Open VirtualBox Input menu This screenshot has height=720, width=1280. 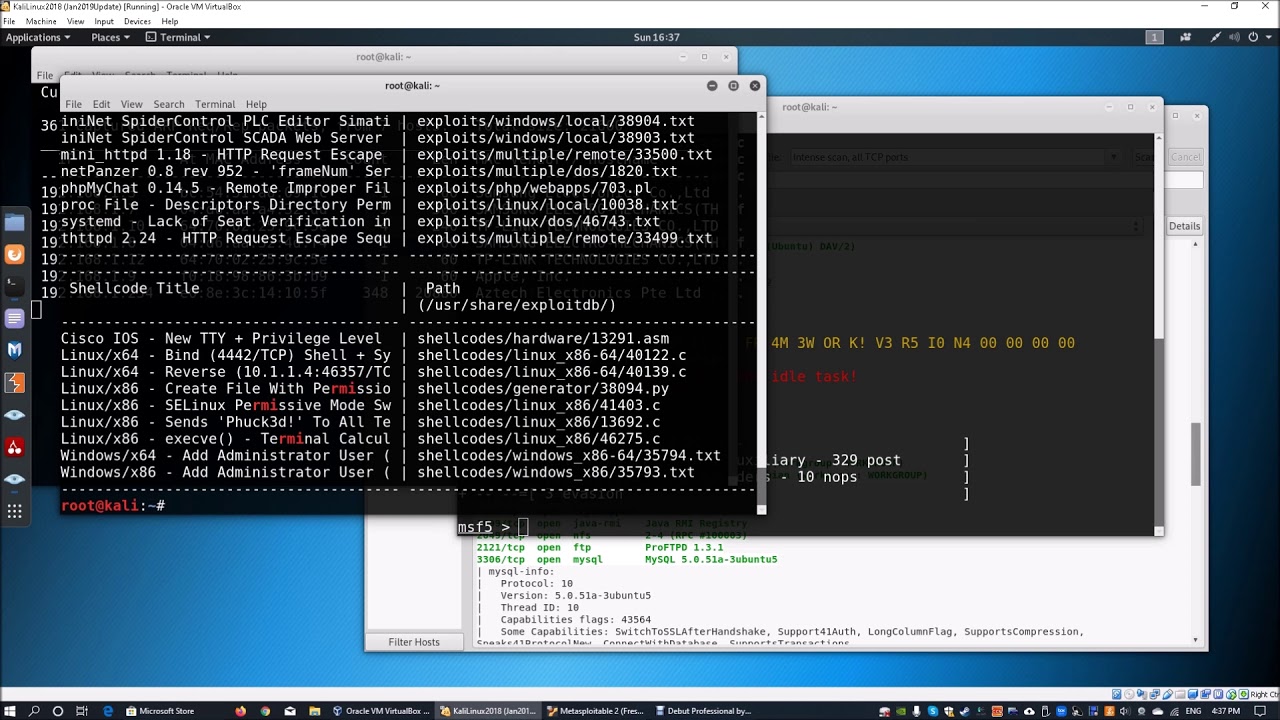(x=104, y=21)
